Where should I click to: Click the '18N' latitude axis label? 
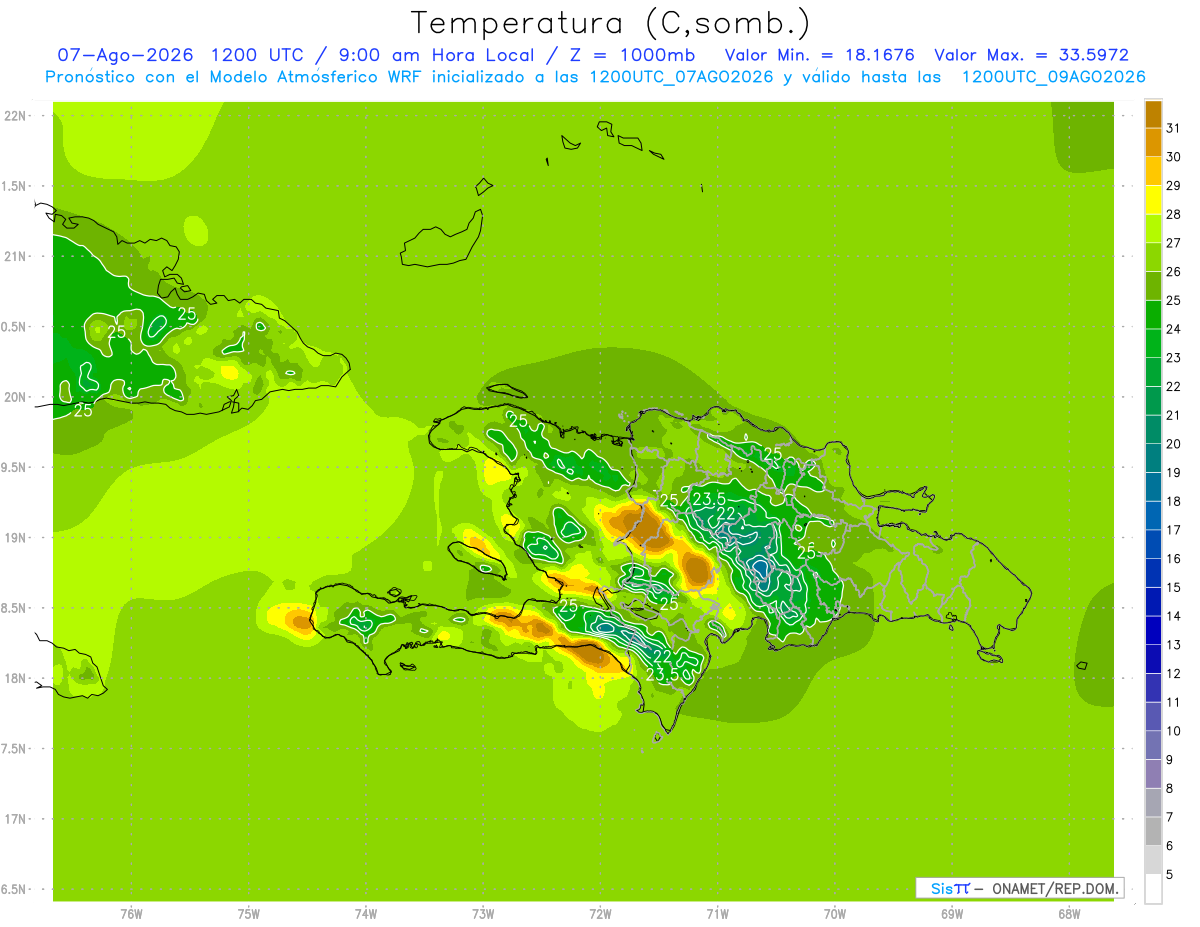tap(15, 678)
